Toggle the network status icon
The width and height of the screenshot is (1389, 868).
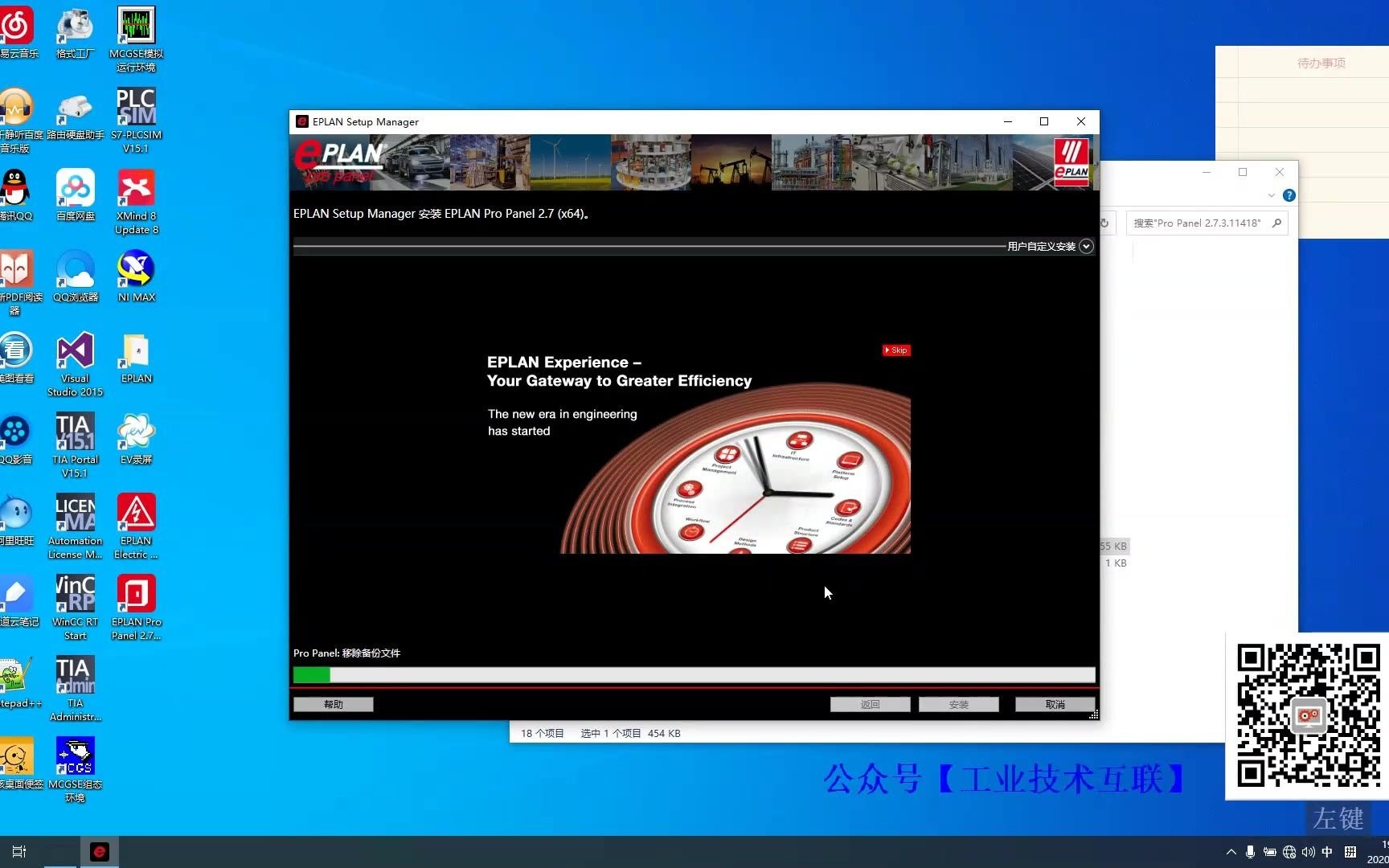[1289, 852]
